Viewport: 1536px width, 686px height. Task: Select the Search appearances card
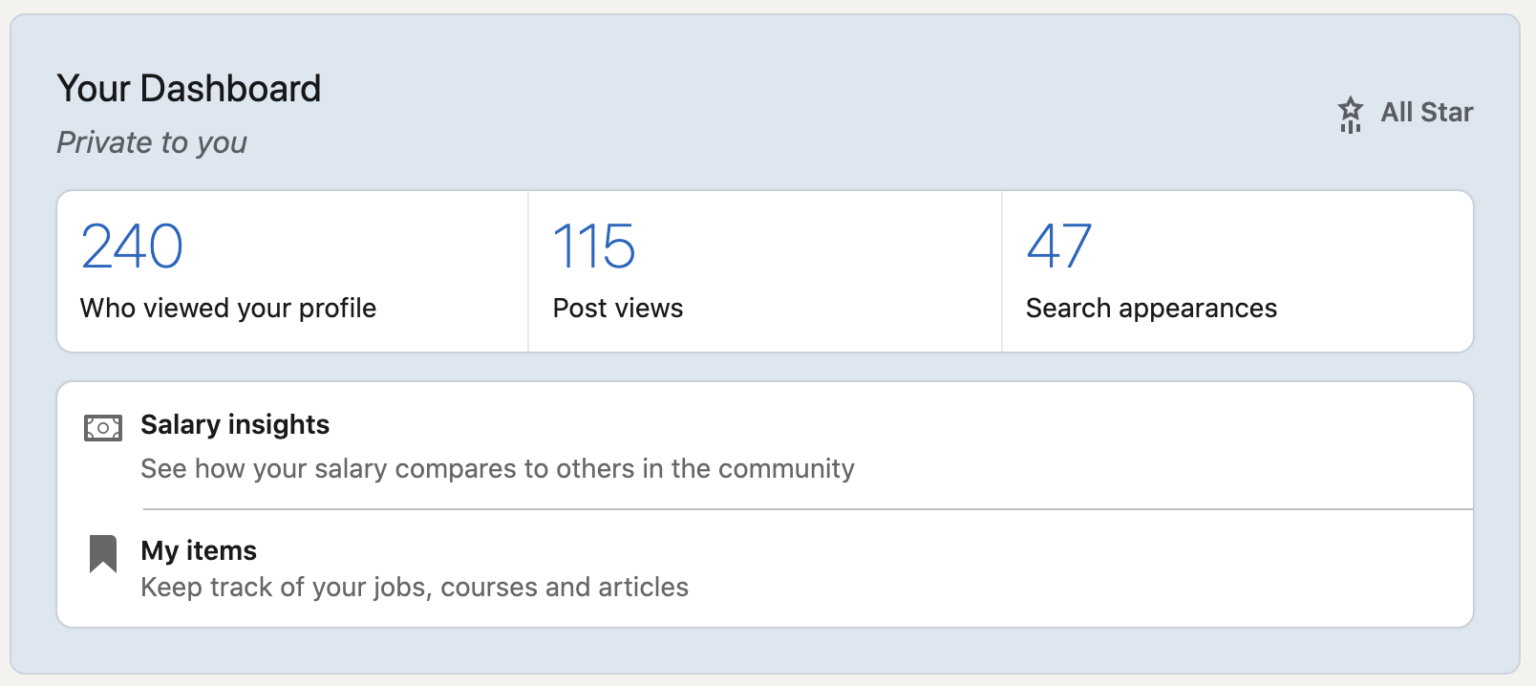click(1238, 271)
